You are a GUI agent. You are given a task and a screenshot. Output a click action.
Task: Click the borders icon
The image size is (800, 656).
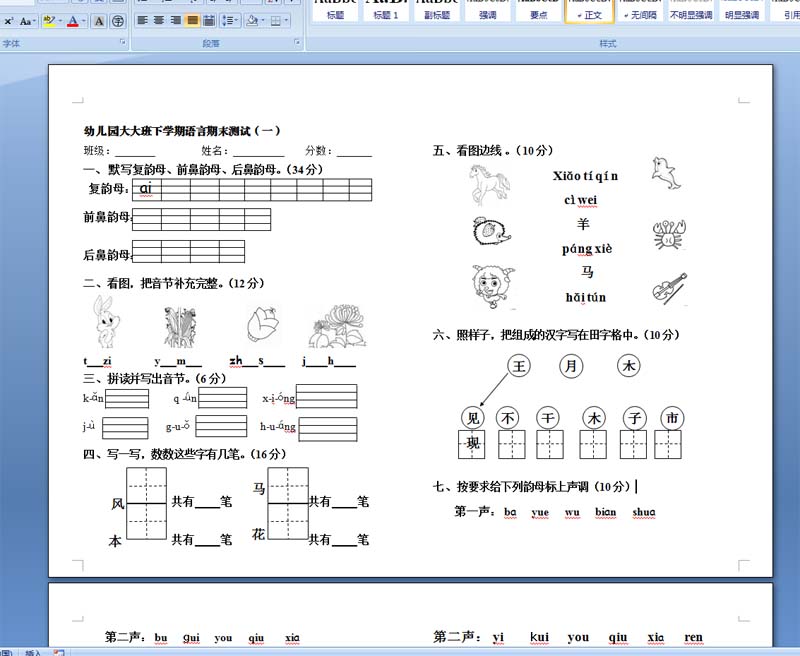coord(276,20)
